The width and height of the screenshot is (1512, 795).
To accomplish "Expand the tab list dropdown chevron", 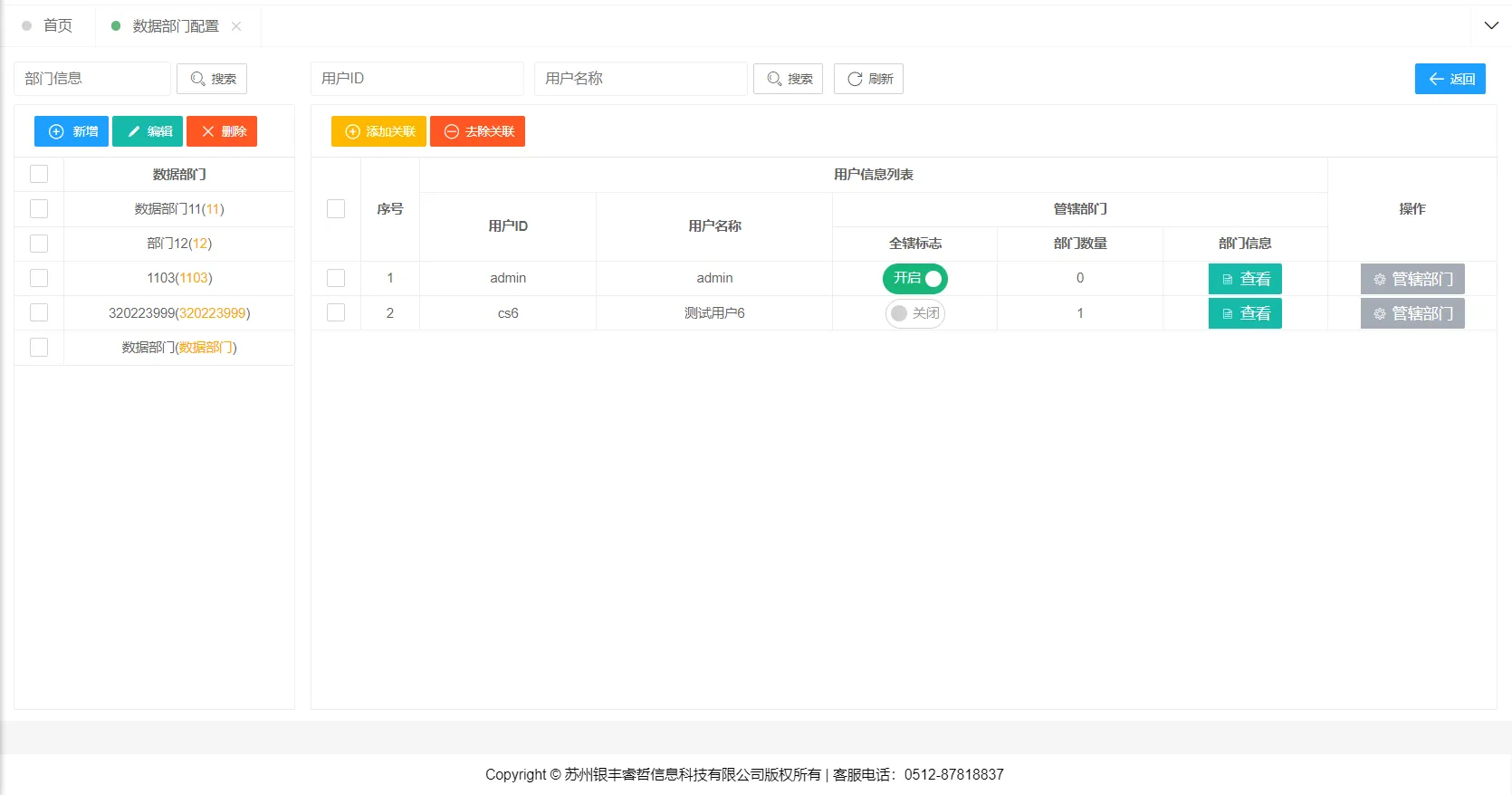I will click(x=1491, y=25).
